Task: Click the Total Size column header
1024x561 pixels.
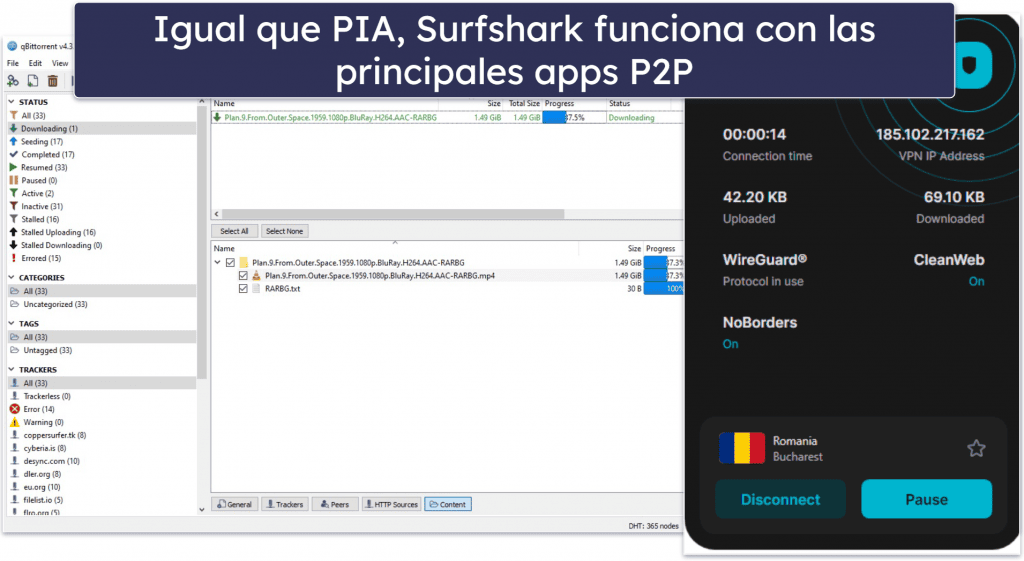Action: (x=524, y=103)
